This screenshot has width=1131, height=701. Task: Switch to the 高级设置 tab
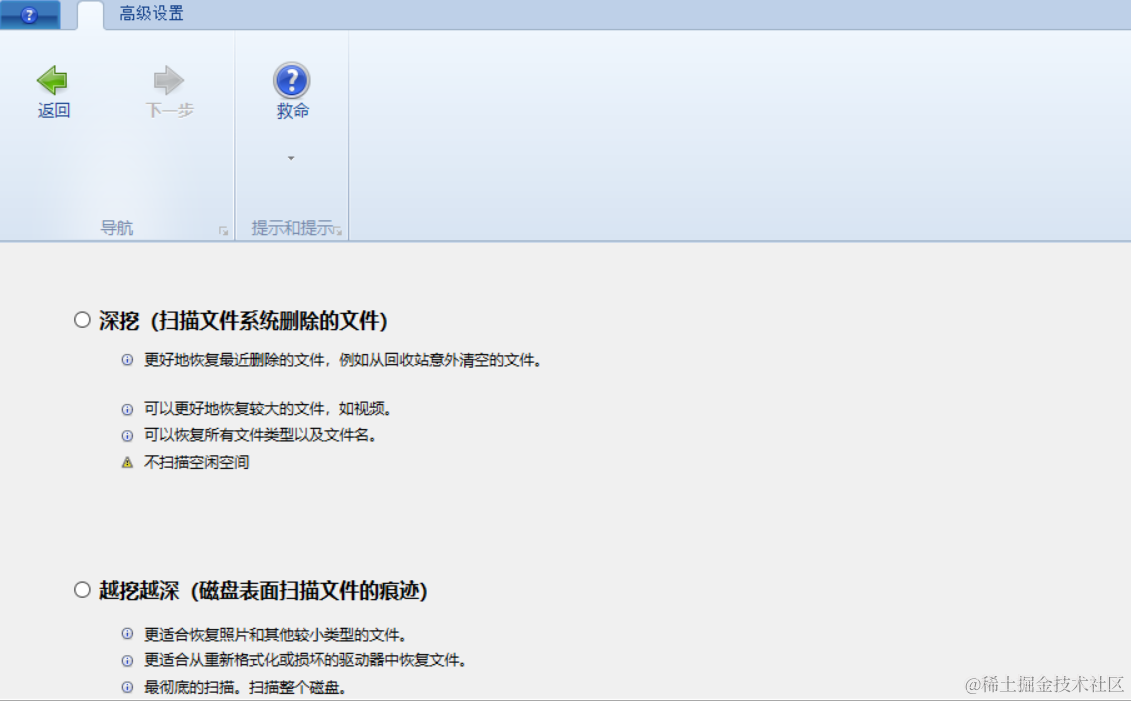[151, 14]
